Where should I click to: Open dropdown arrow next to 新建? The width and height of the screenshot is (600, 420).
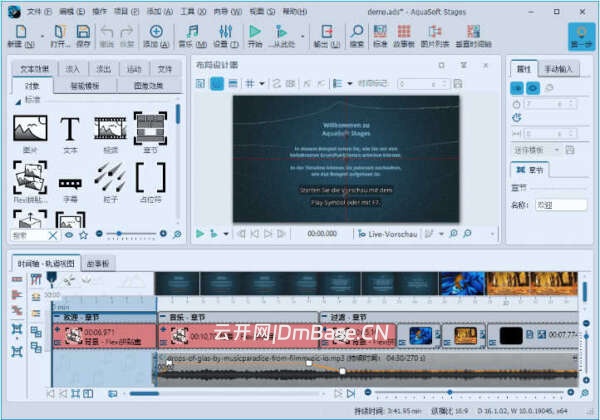point(42,36)
